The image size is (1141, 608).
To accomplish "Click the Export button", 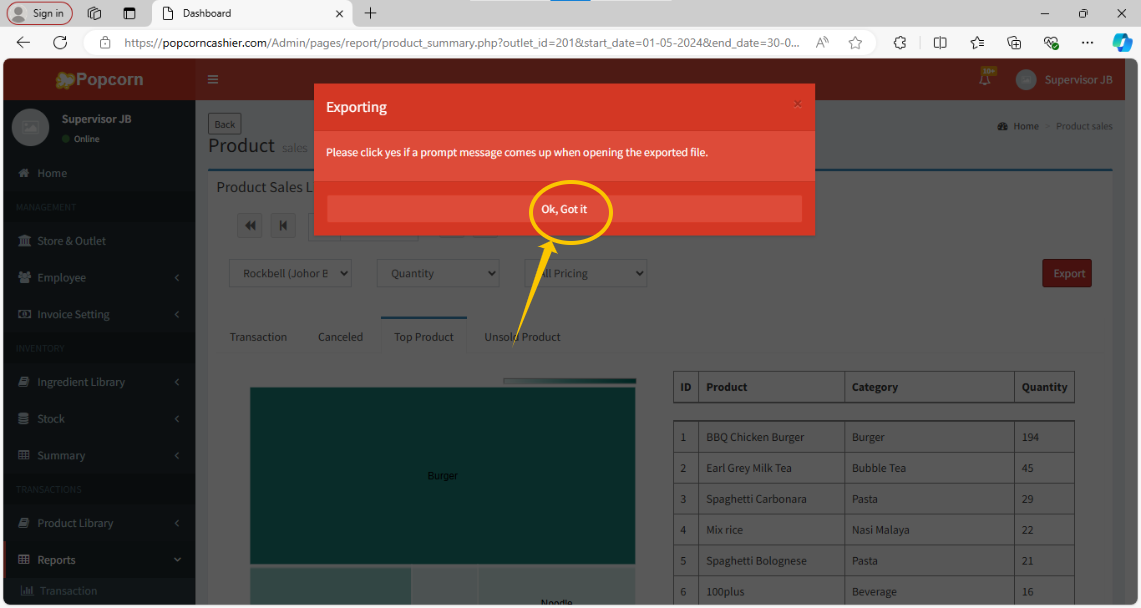I will point(1067,273).
